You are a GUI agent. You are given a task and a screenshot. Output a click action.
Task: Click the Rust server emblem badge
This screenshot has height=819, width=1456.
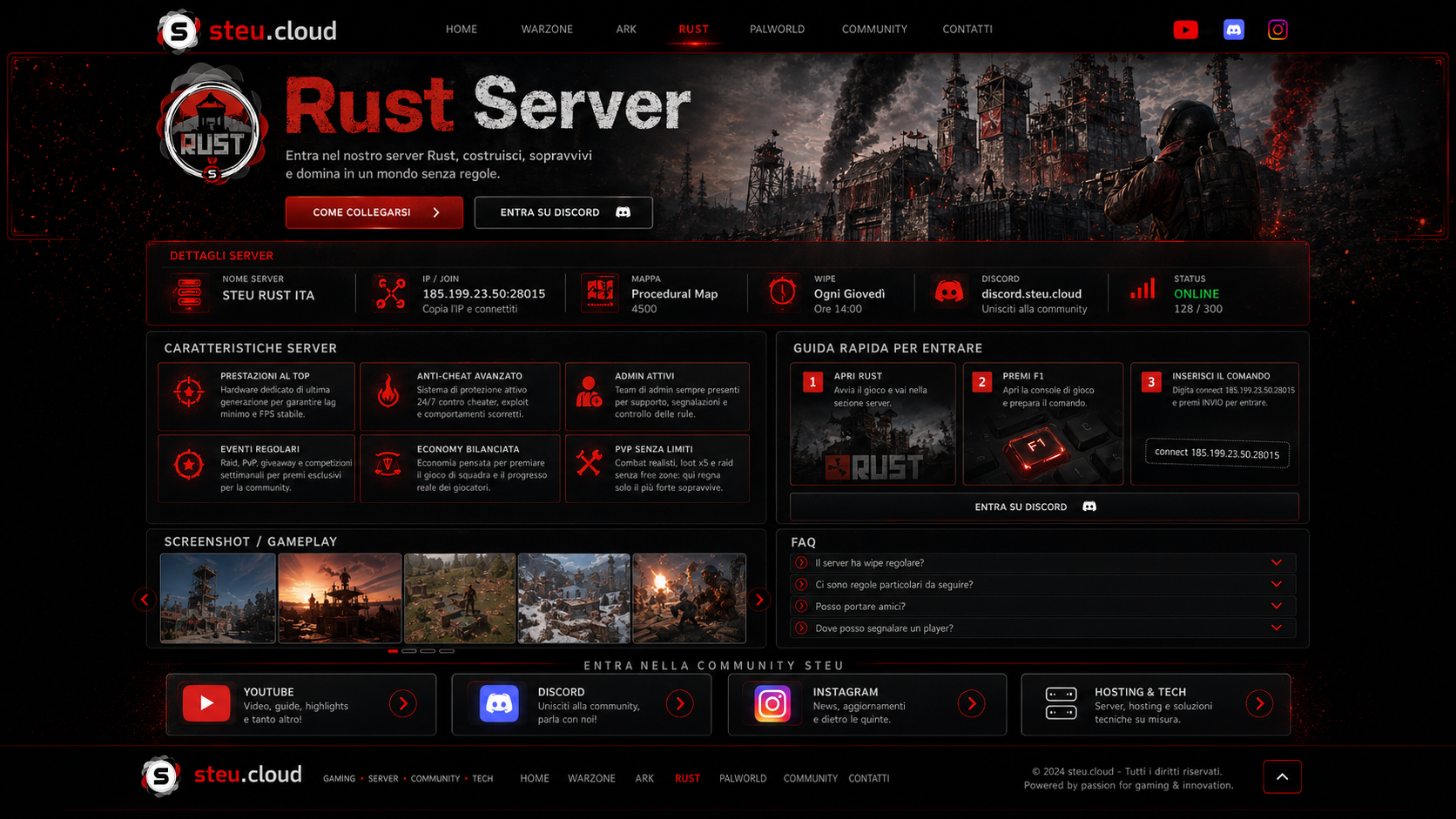212,126
